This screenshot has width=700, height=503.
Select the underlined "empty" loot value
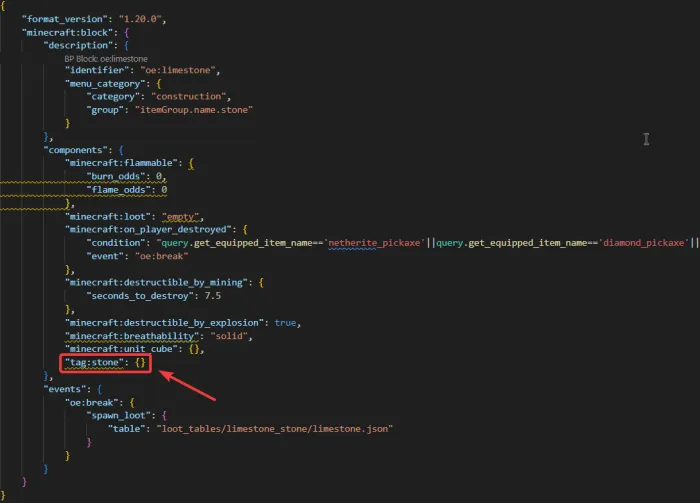(180, 217)
